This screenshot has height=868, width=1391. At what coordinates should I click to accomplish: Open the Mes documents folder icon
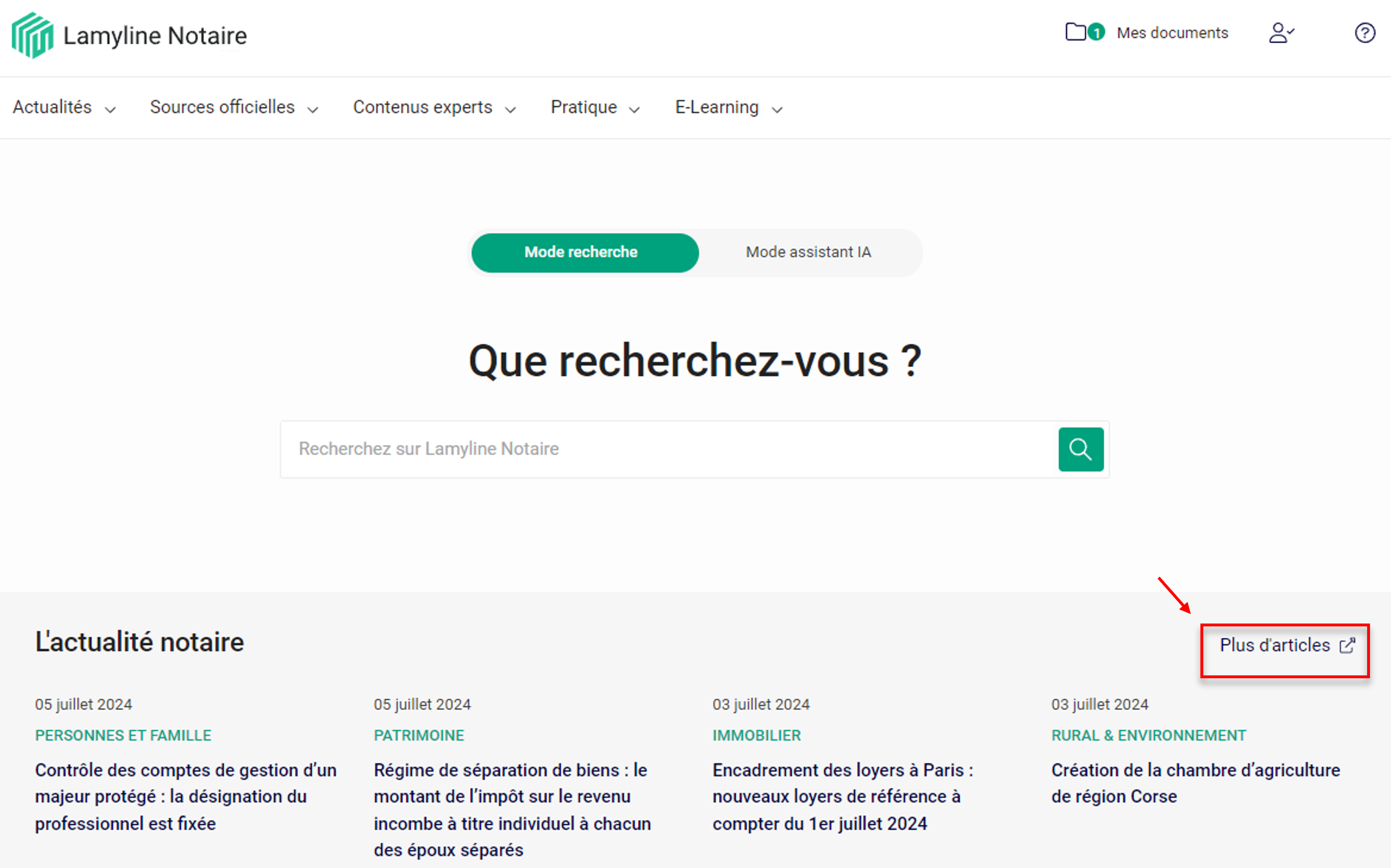(1075, 32)
